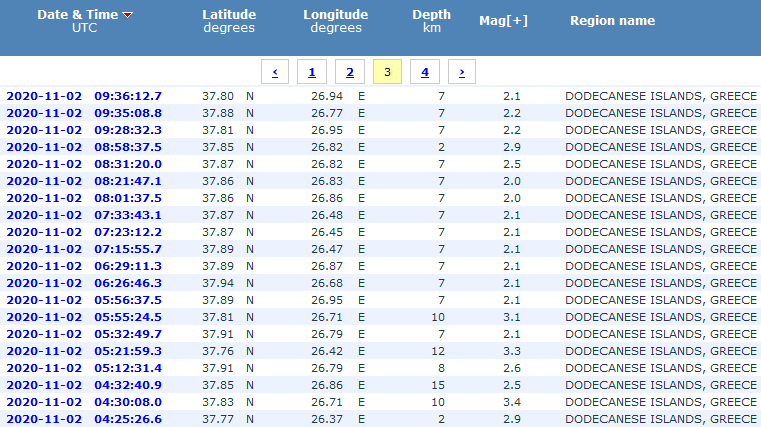Open earthquake event at 09:28:32.3
Screen dimensions: 761x427
coord(84,130)
